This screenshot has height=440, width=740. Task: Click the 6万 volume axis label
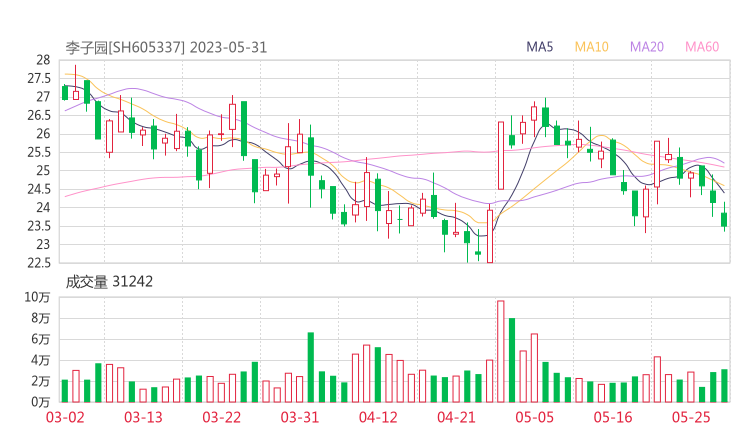[41, 339]
